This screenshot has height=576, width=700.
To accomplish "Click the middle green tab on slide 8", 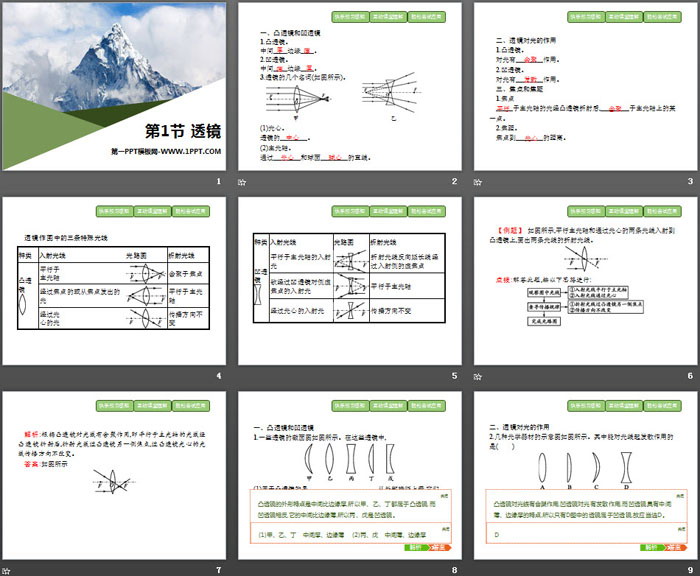I will pyautogui.click(x=388, y=406).
